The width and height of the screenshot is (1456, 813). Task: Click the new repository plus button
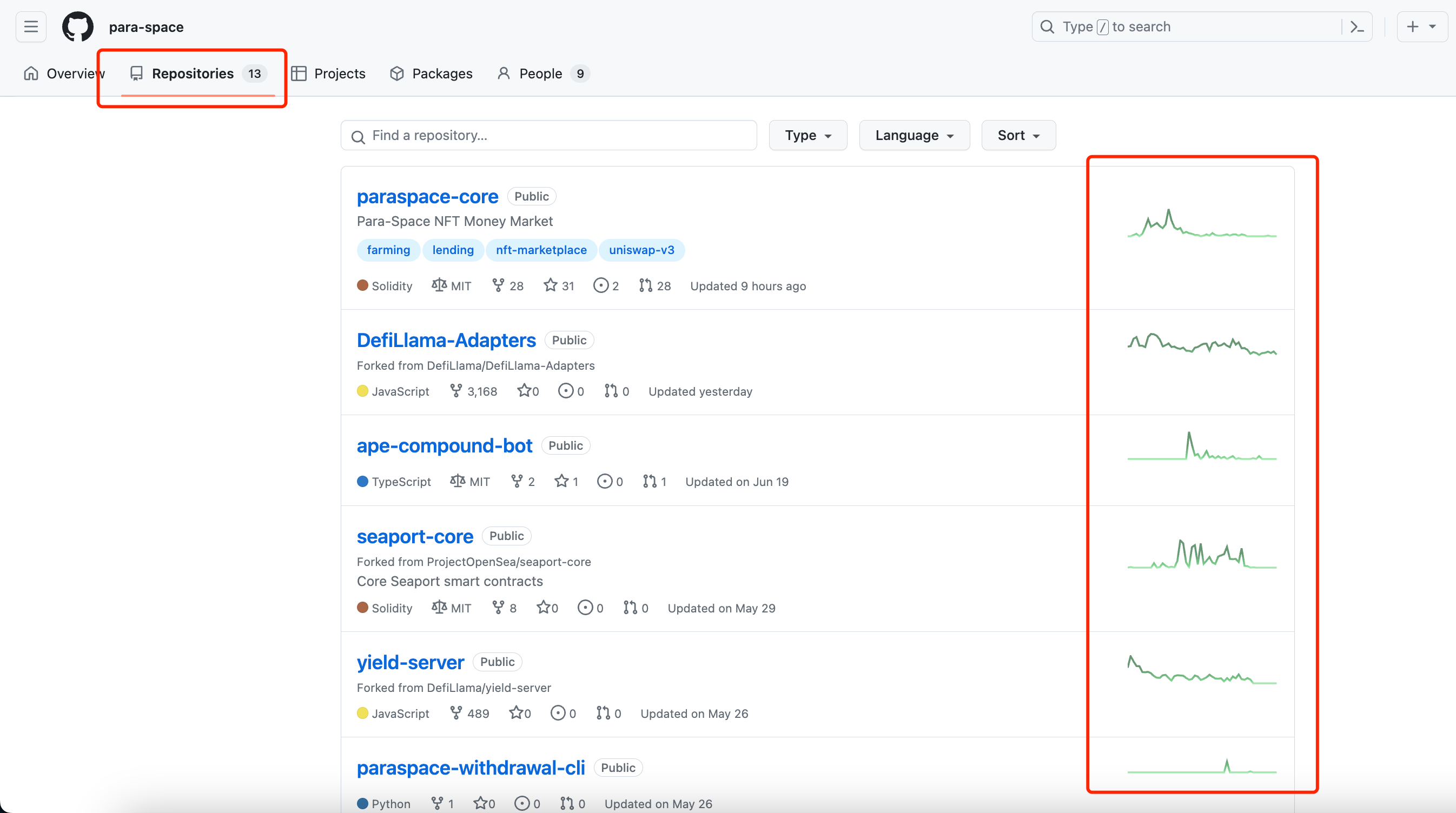coord(1419,27)
